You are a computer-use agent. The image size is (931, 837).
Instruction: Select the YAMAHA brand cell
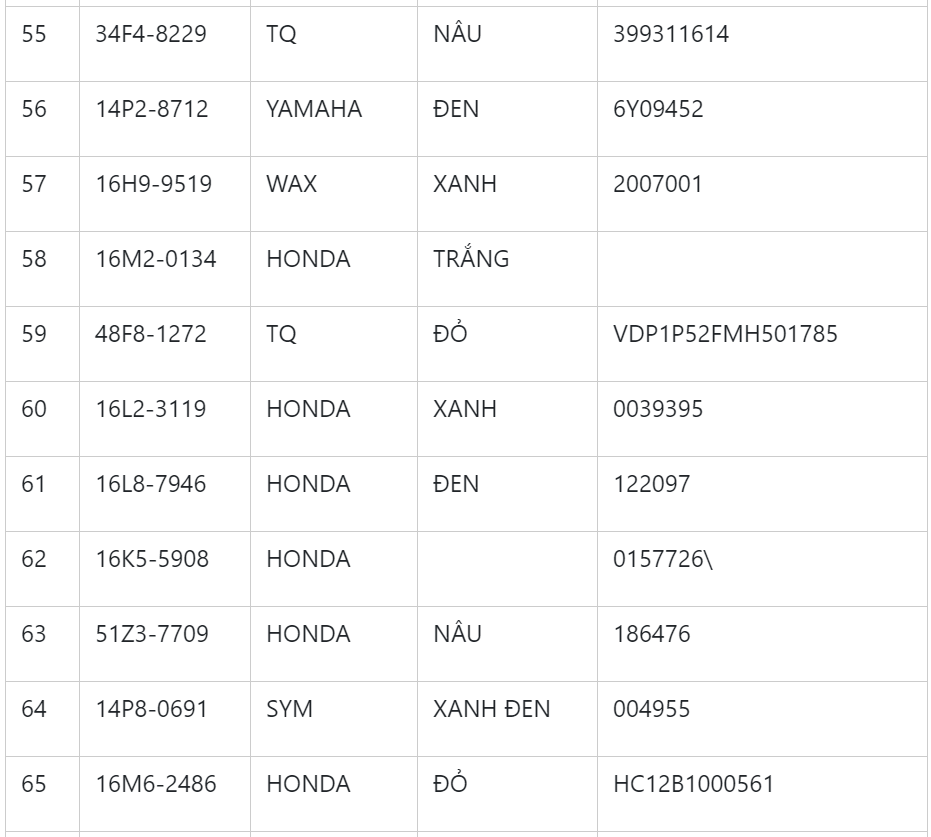tap(314, 109)
